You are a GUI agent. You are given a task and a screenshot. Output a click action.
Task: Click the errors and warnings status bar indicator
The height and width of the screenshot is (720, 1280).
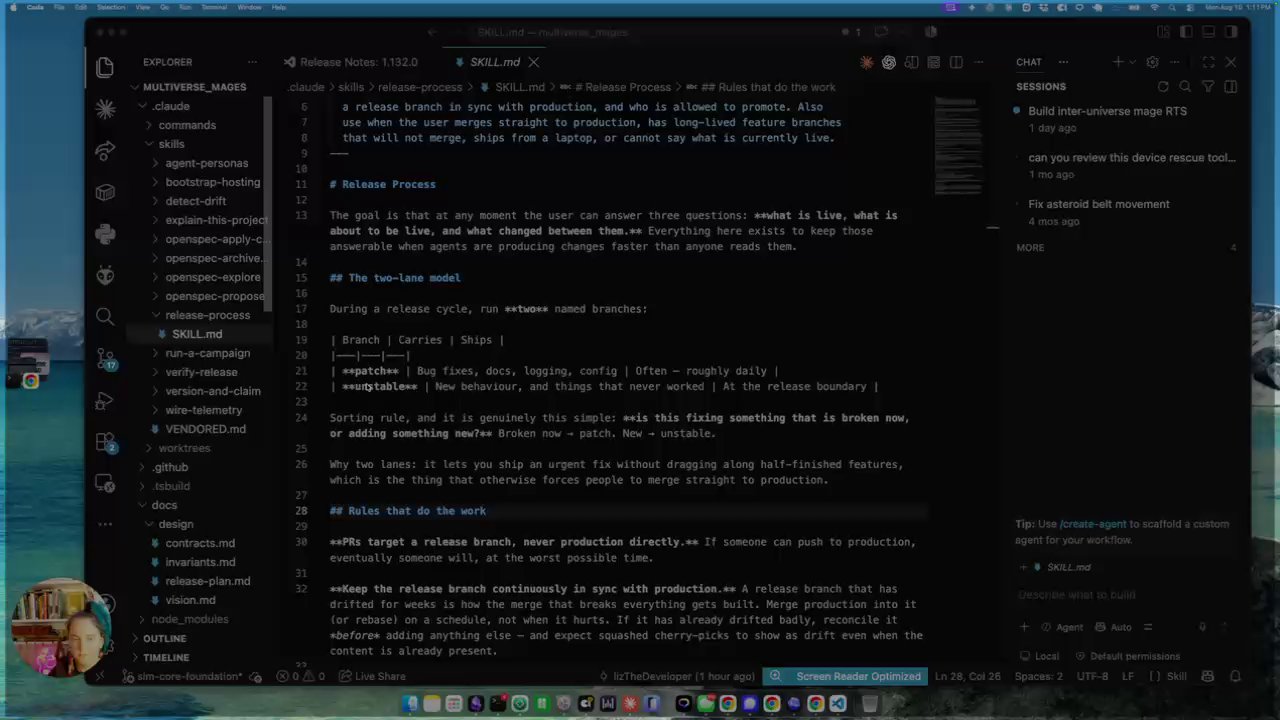click(x=300, y=676)
